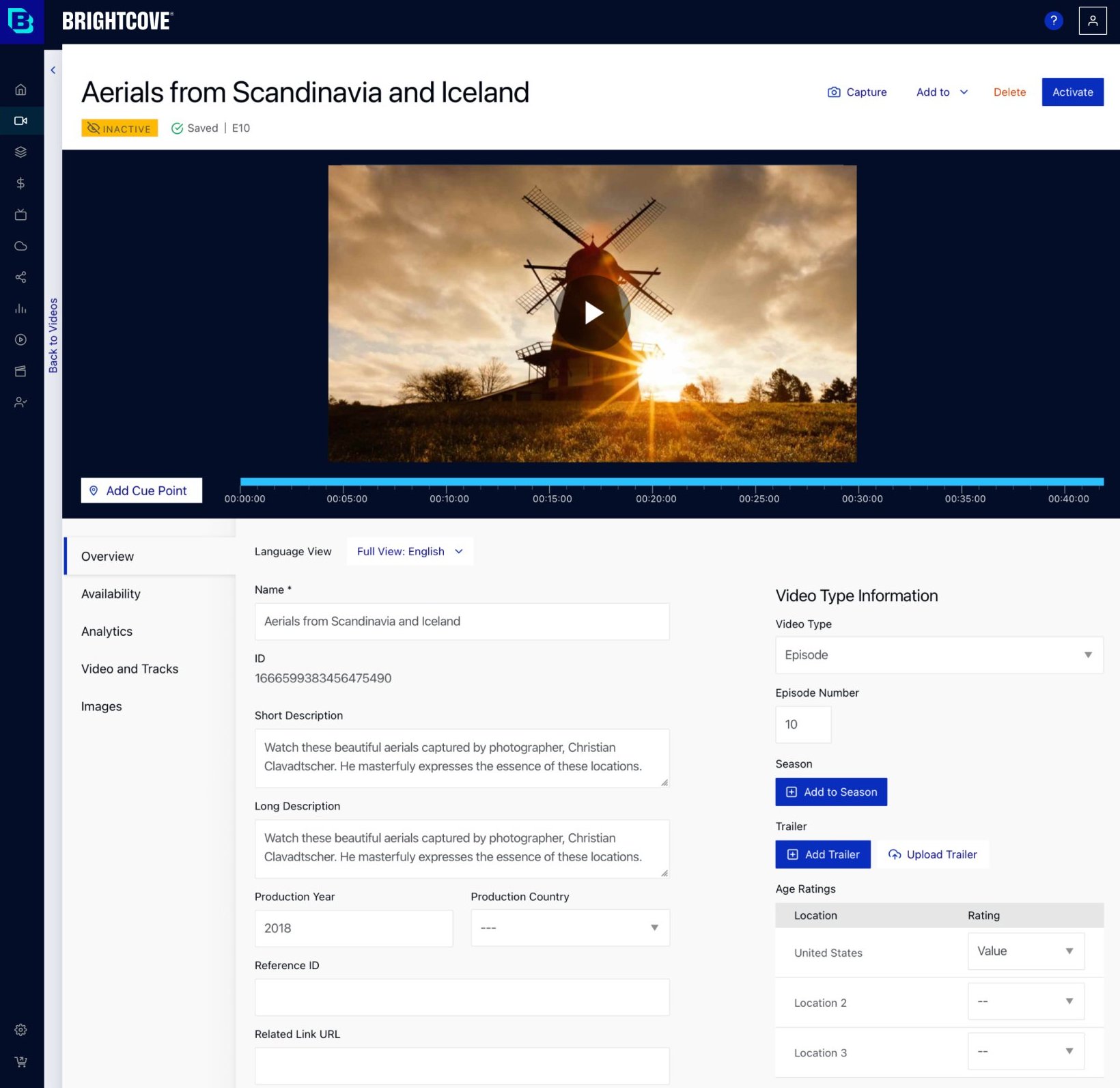Switch to the Analytics tab

click(x=107, y=632)
